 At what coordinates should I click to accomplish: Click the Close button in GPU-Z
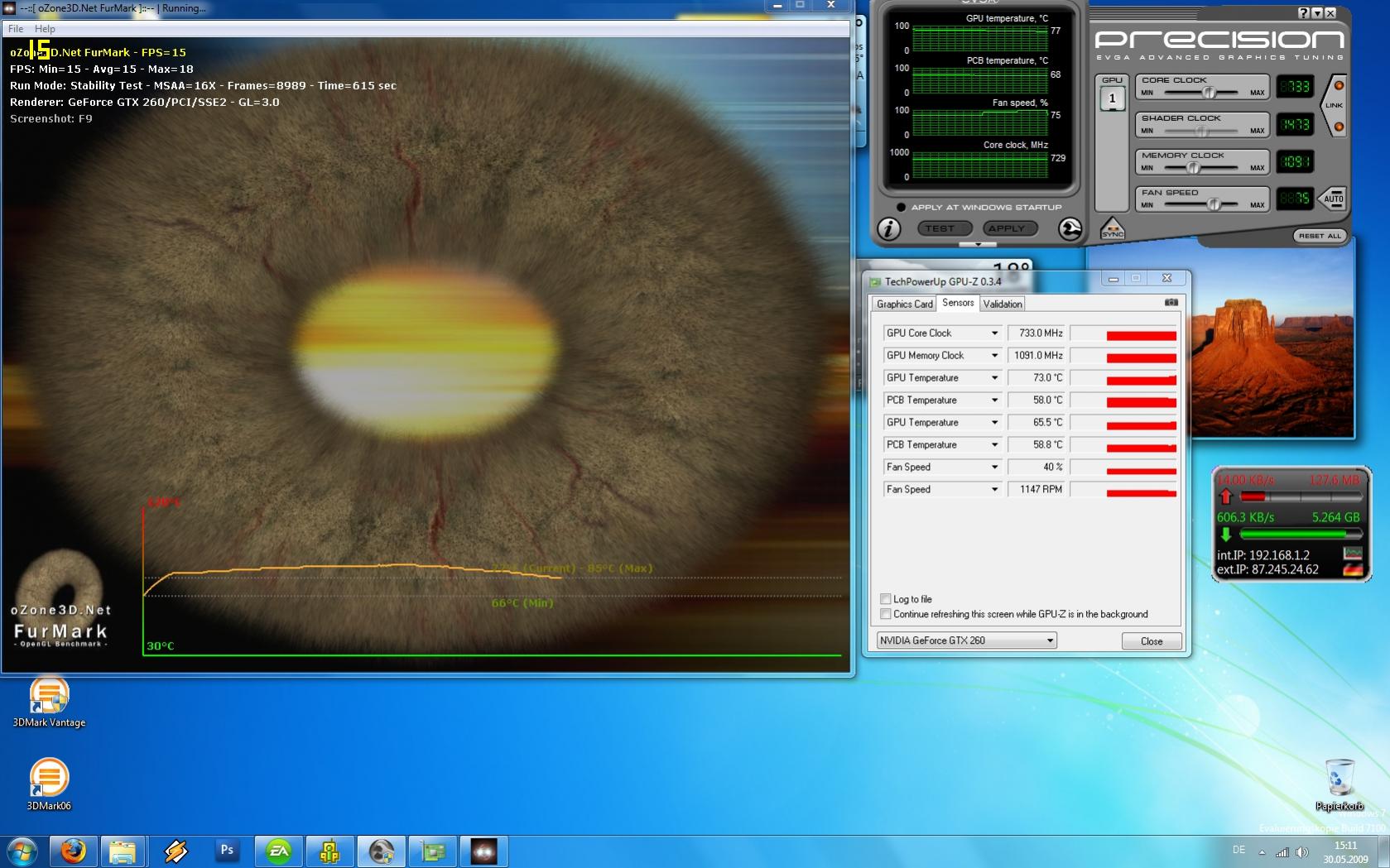(x=1152, y=641)
